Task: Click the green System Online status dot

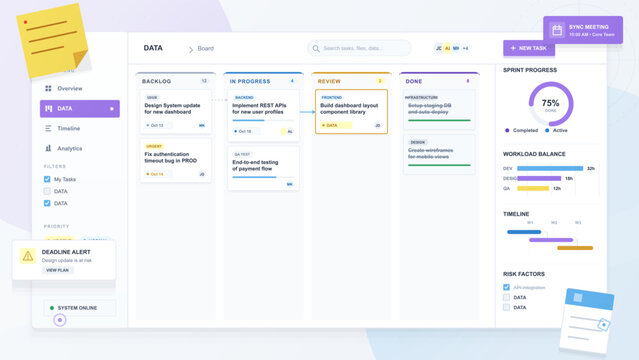Action: coord(52,308)
